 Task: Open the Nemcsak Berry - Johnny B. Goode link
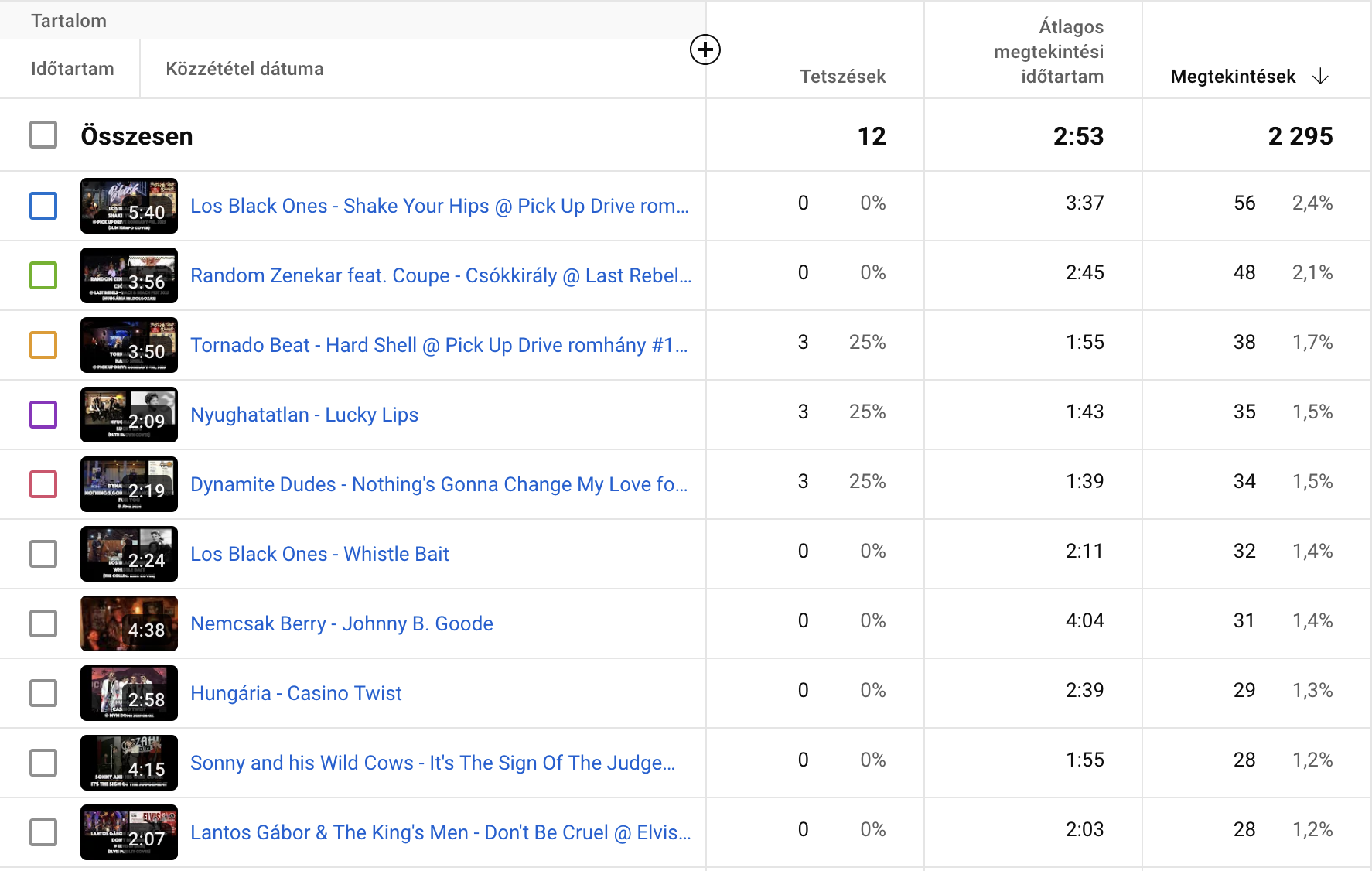[x=341, y=624]
